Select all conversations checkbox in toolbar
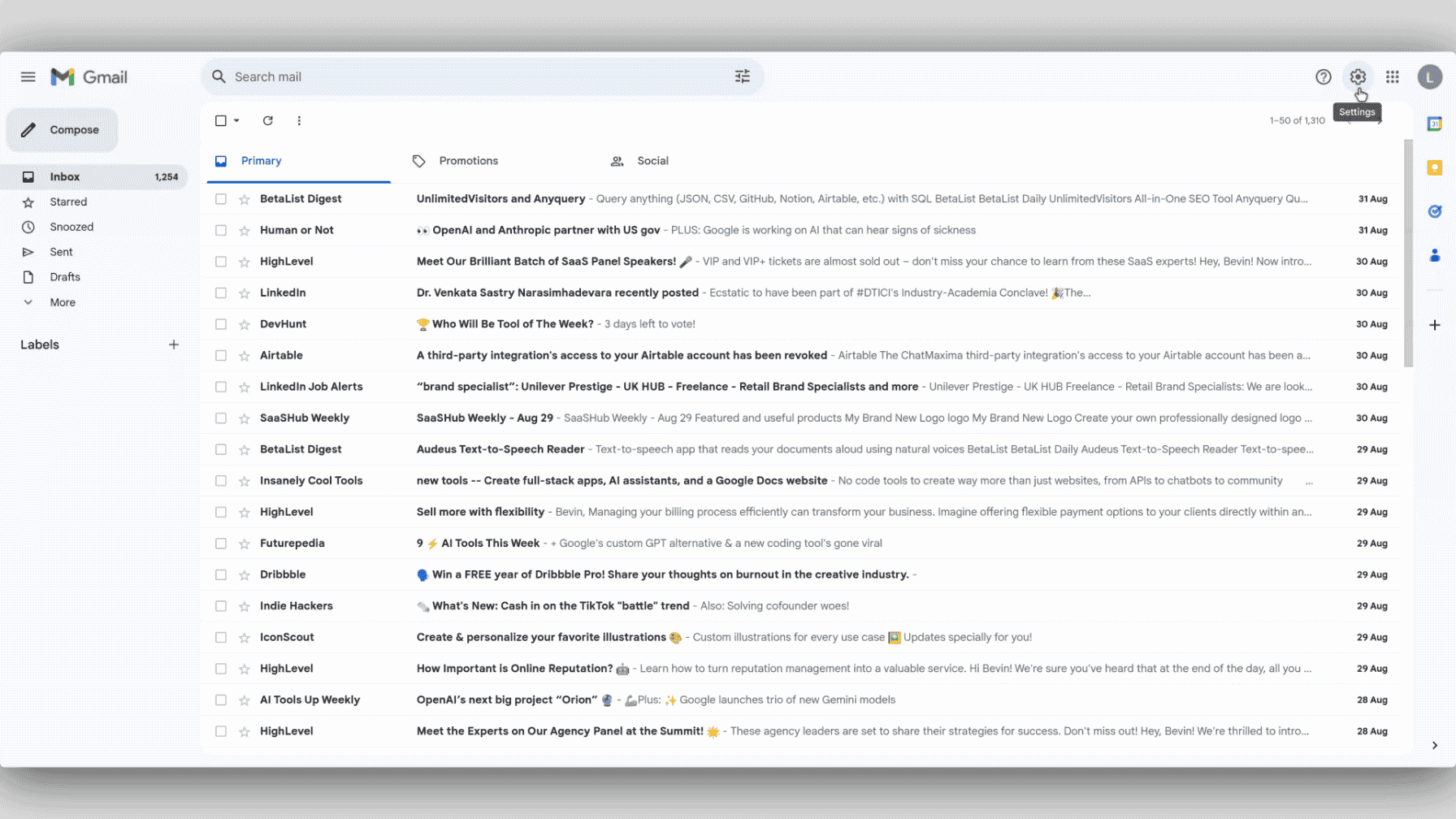 click(x=221, y=120)
